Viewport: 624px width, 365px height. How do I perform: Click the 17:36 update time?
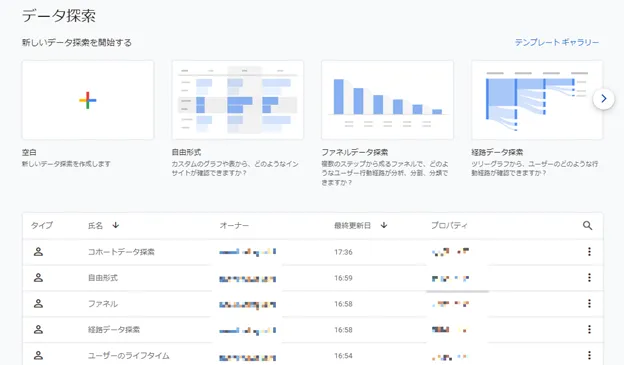(x=343, y=252)
